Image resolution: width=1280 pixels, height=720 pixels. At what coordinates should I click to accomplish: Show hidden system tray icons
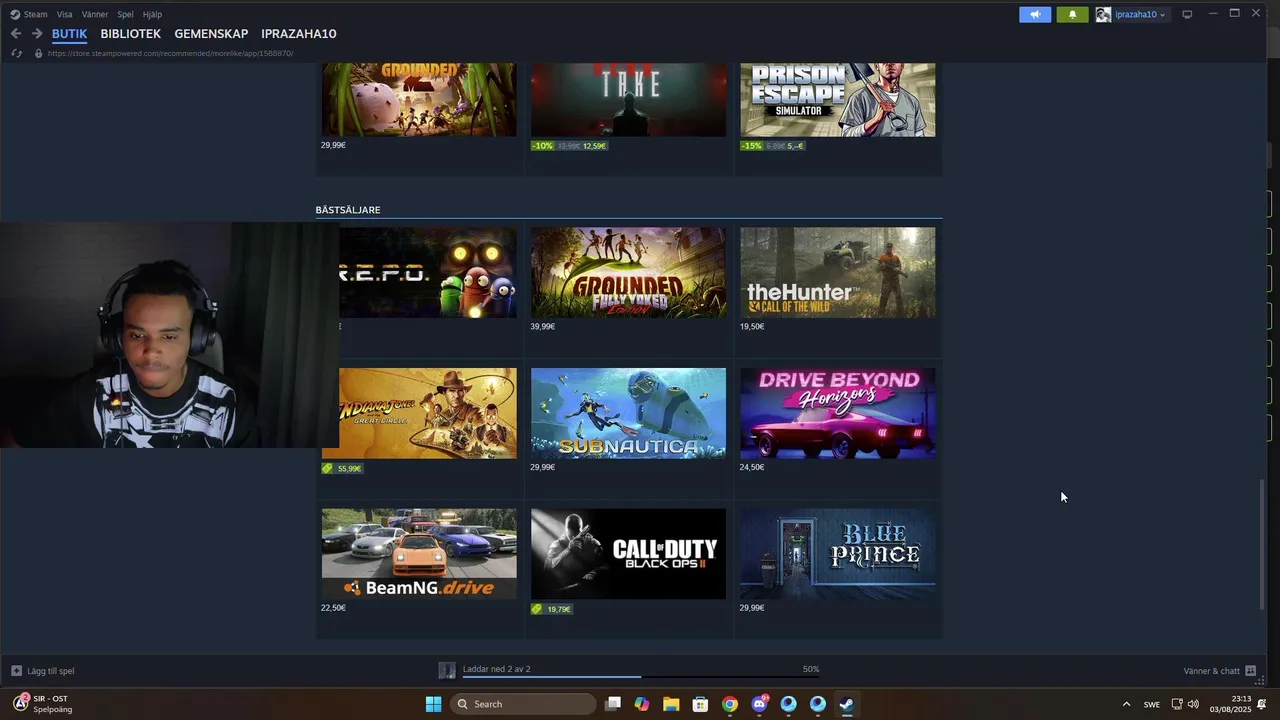[x=1126, y=704]
